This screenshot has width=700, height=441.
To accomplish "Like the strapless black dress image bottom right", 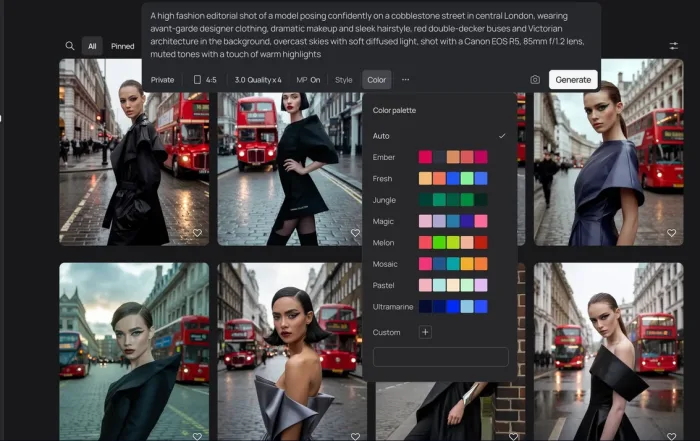I will (x=671, y=436).
